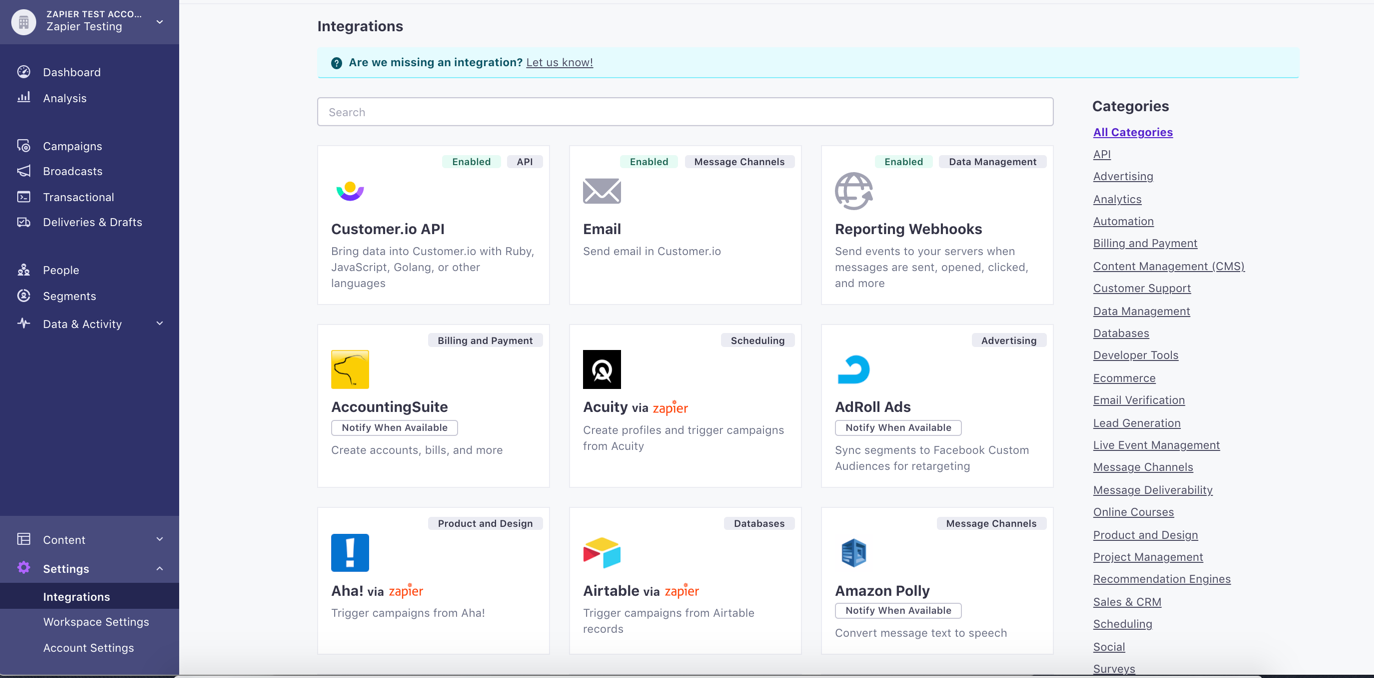Open the Reporting Webhooks globe icon
The image size is (1374, 678).
click(x=853, y=189)
